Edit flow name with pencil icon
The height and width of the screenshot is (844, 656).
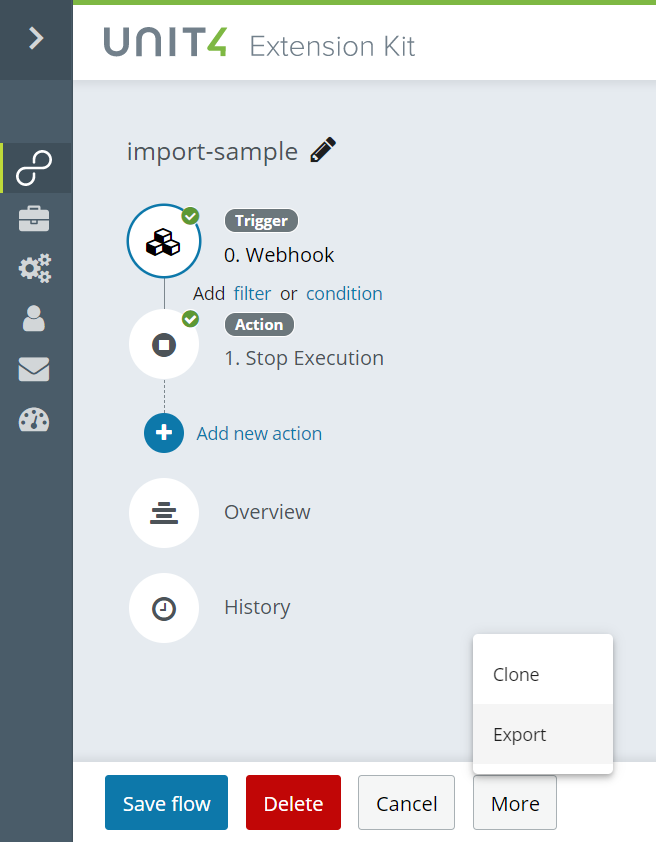[323, 150]
